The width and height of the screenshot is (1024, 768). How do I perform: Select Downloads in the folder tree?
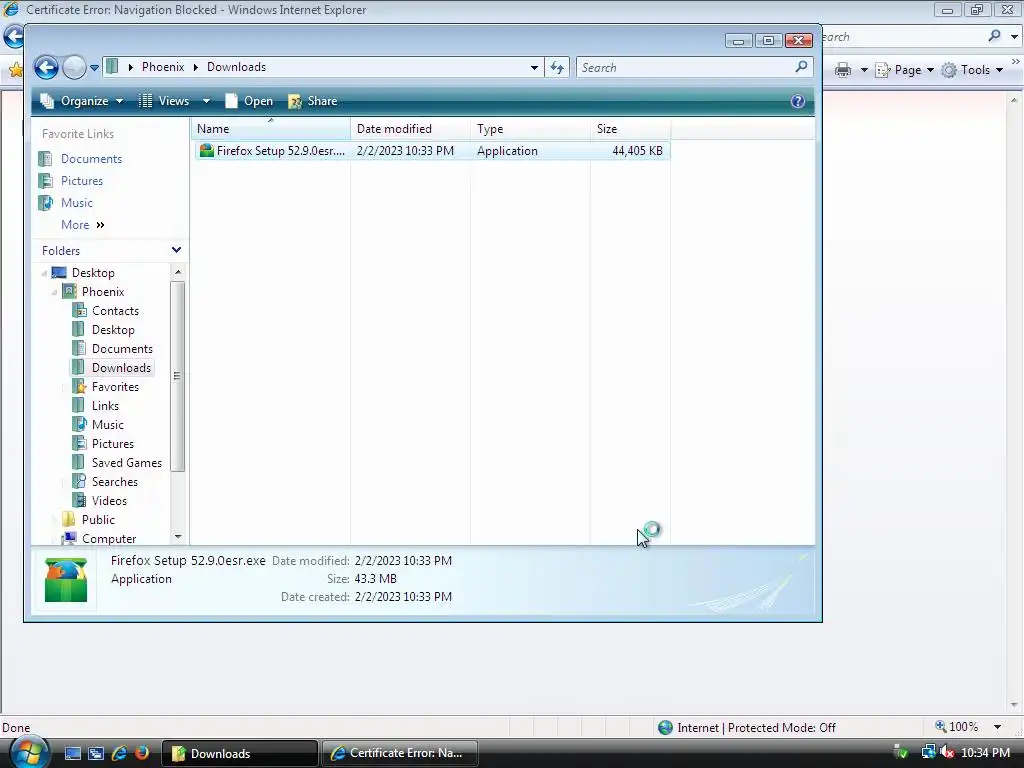click(x=121, y=368)
